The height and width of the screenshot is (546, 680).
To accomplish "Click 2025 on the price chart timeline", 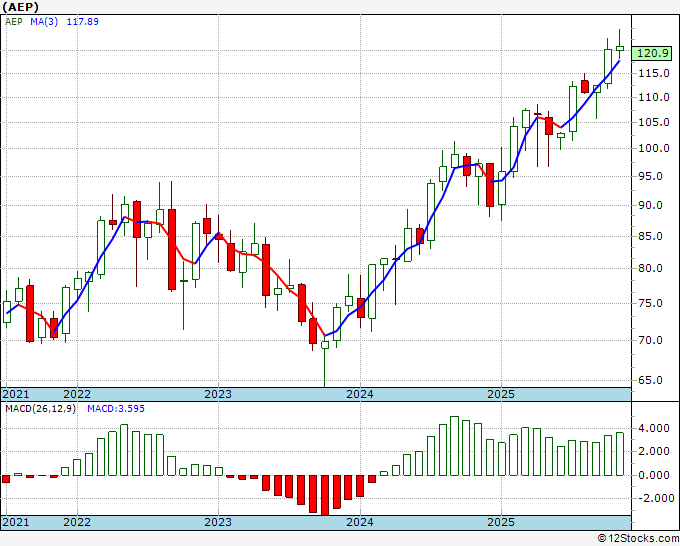I will (501, 394).
